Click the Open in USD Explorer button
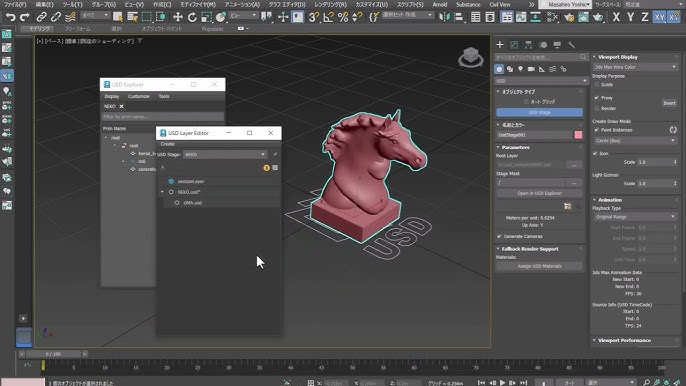 pos(539,193)
